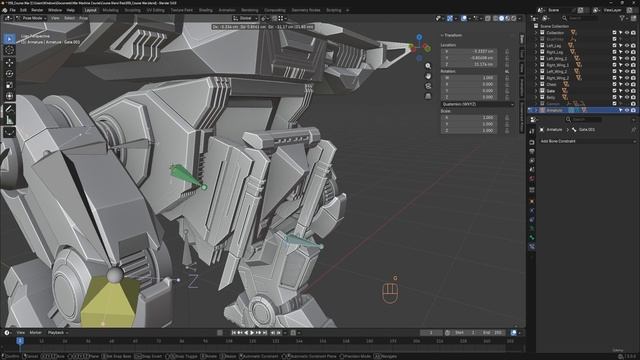
Task: Pick the Scale tool in the viewport toolbar
Action: (x=9, y=85)
